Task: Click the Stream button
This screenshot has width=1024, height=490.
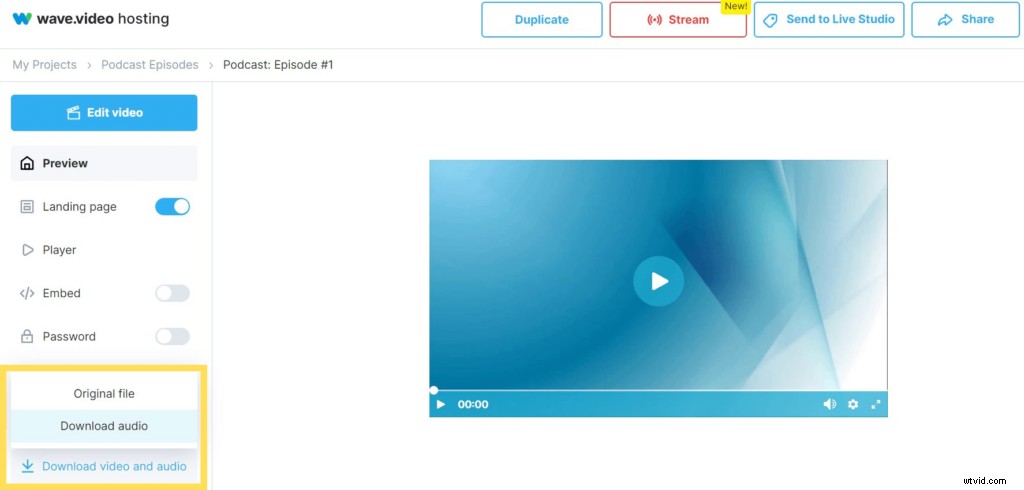Action: coord(678,20)
